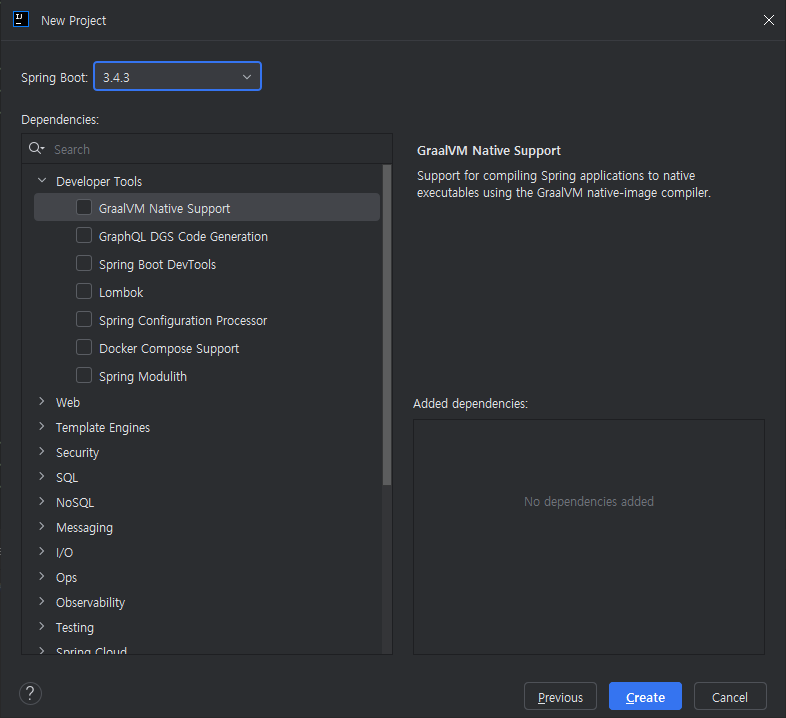The width and height of the screenshot is (786, 718).
Task: Close the New Project dialog
Action: tap(768, 20)
